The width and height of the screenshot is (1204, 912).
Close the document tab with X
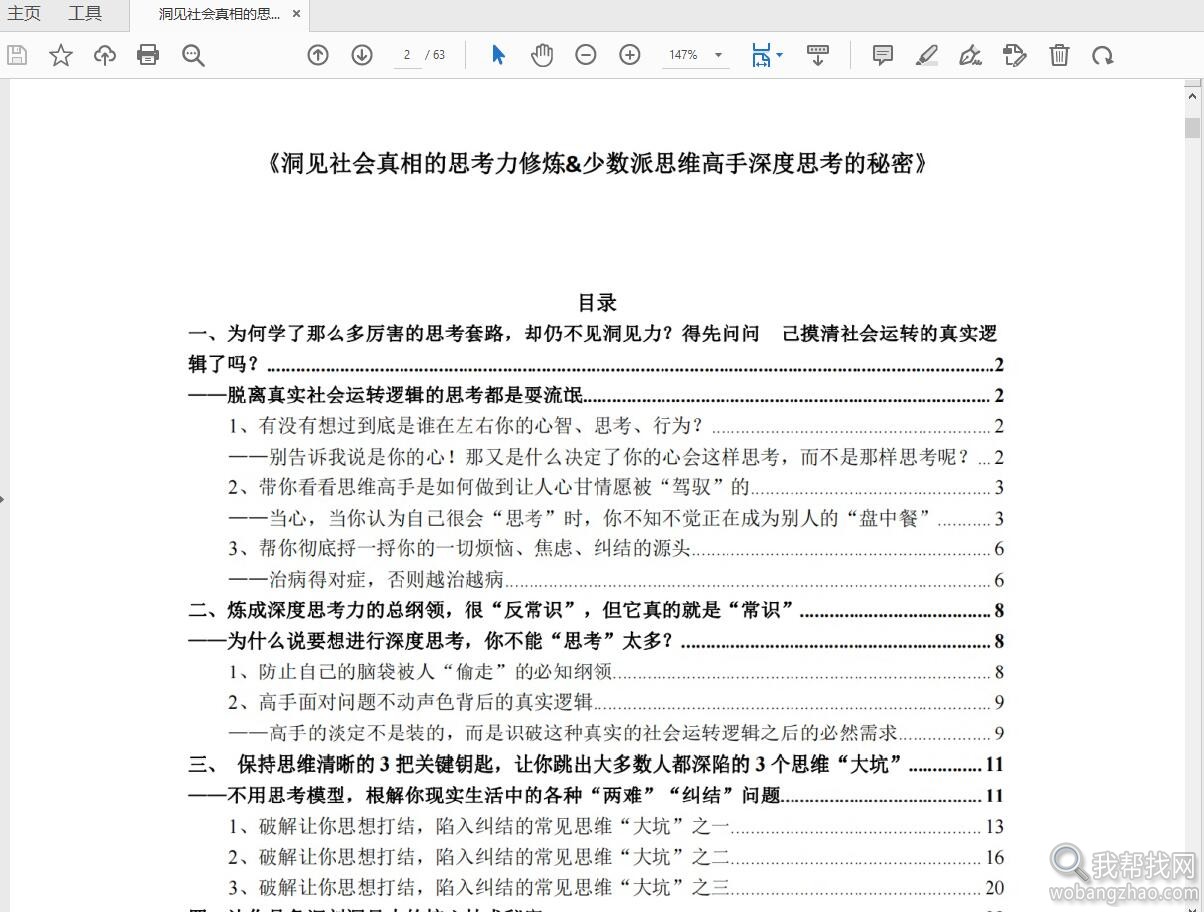(297, 14)
